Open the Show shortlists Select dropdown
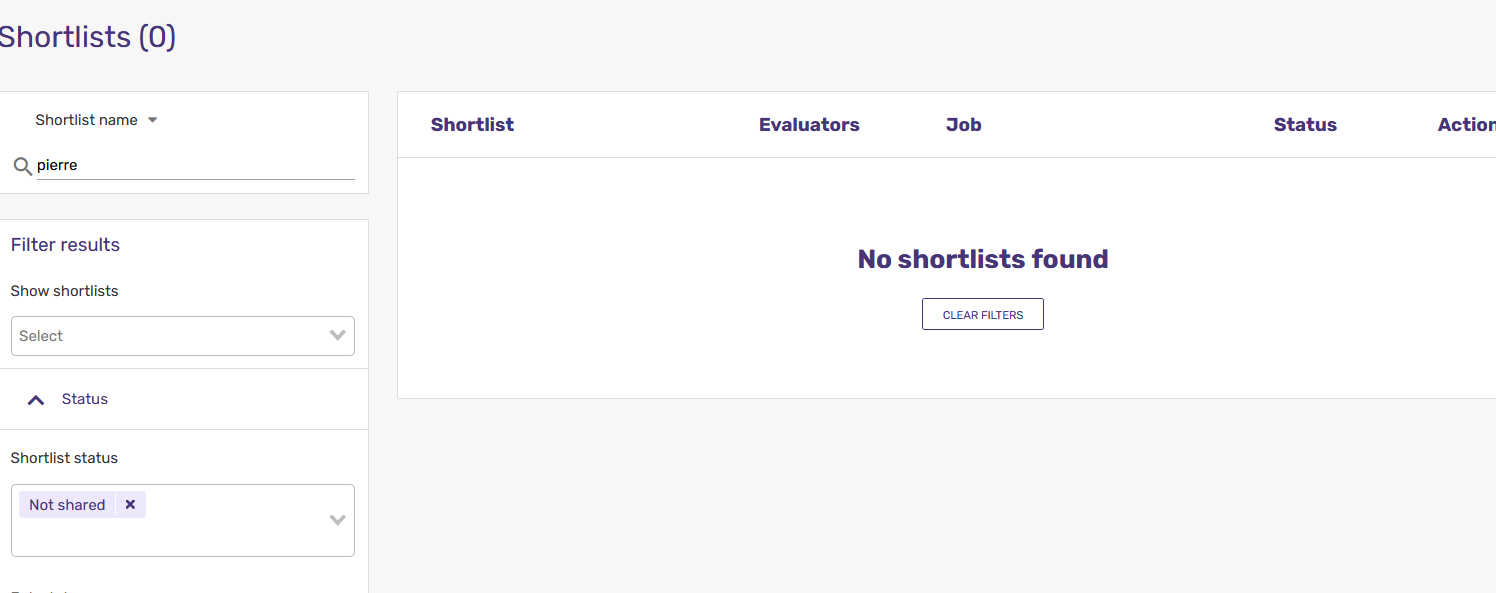 [183, 336]
